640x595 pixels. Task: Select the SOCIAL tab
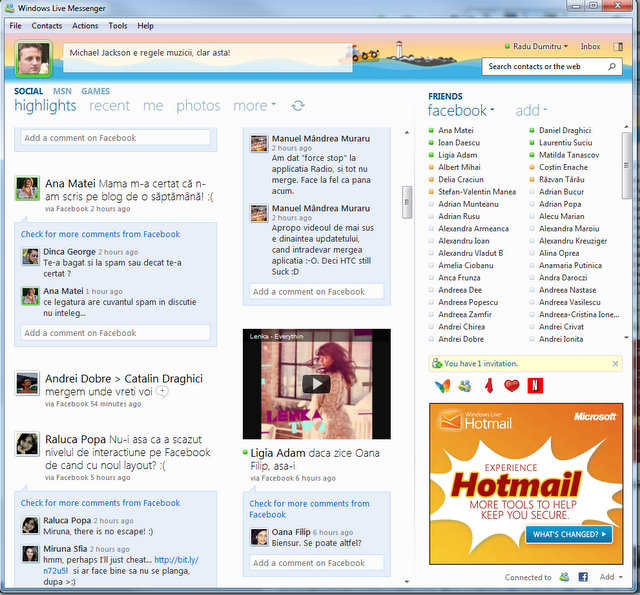(x=28, y=91)
